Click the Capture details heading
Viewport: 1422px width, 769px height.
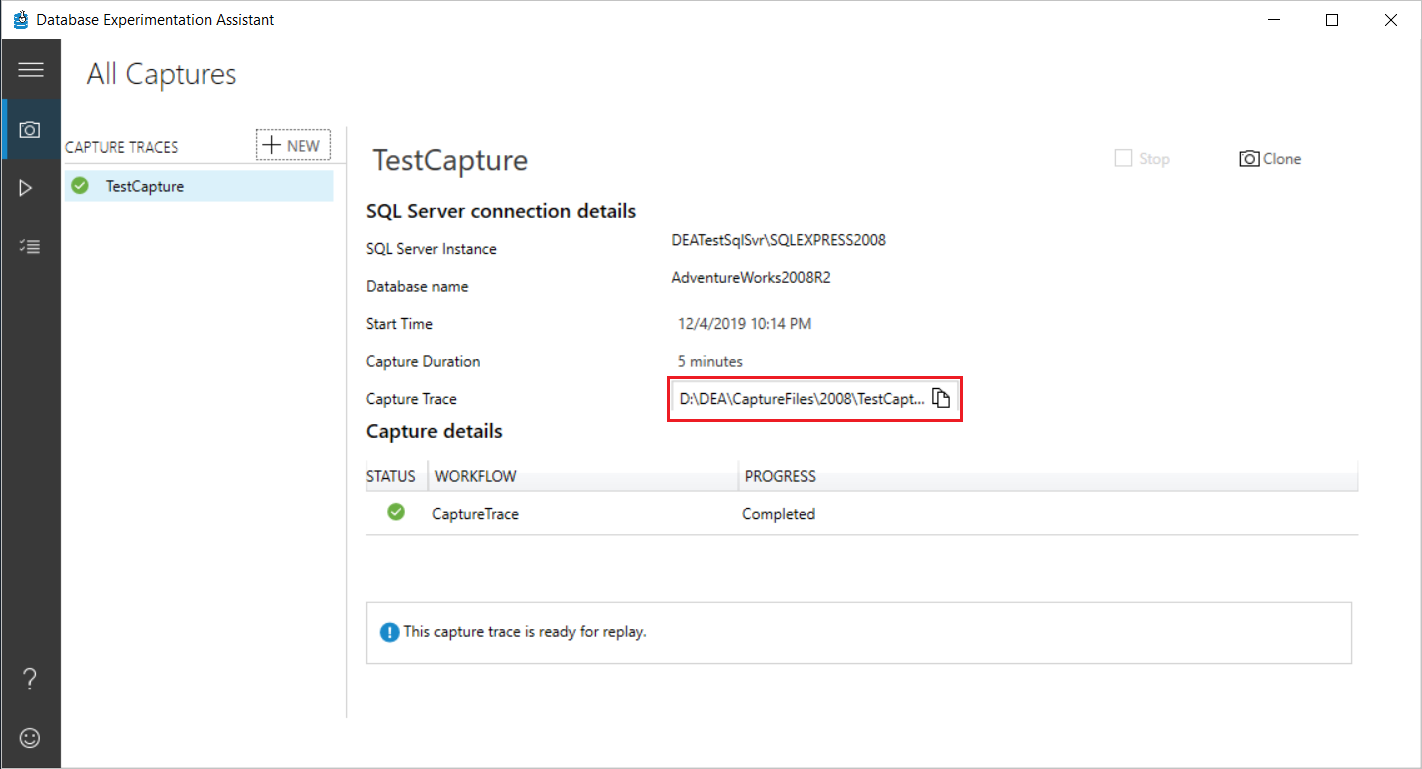[434, 431]
